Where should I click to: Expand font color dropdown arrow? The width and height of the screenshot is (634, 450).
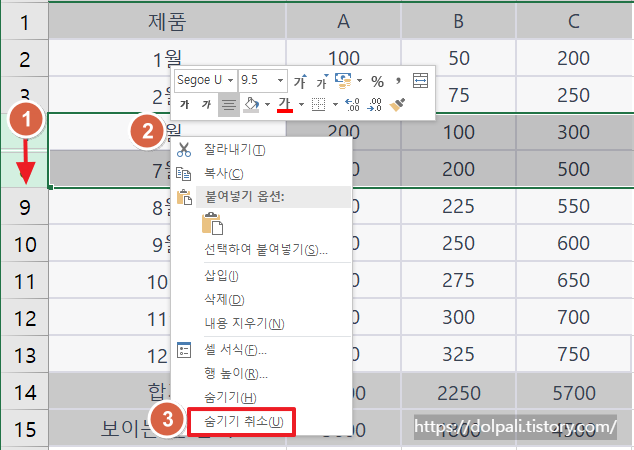click(x=301, y=104)
